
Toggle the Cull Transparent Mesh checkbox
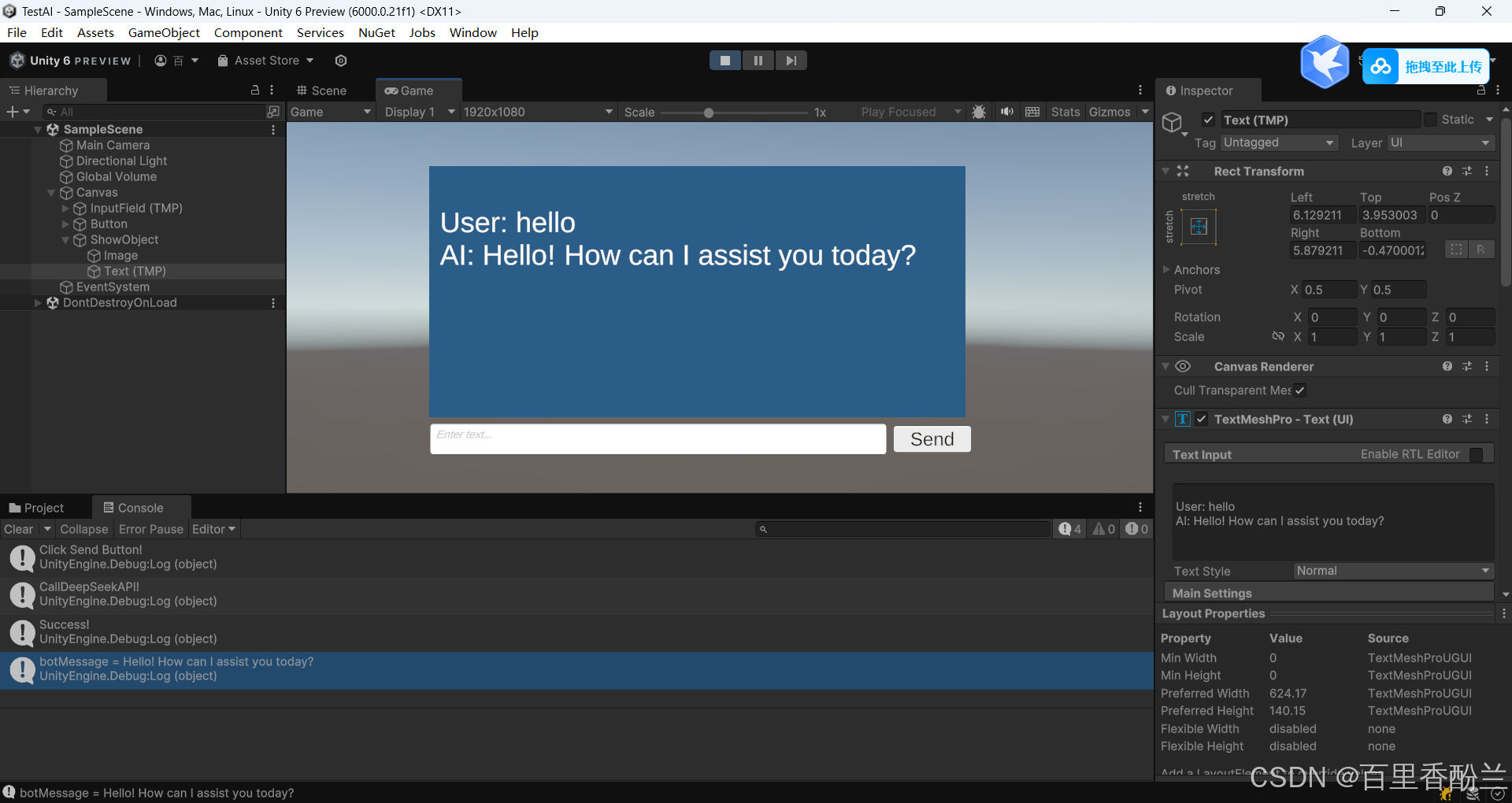click(1300, 390)
